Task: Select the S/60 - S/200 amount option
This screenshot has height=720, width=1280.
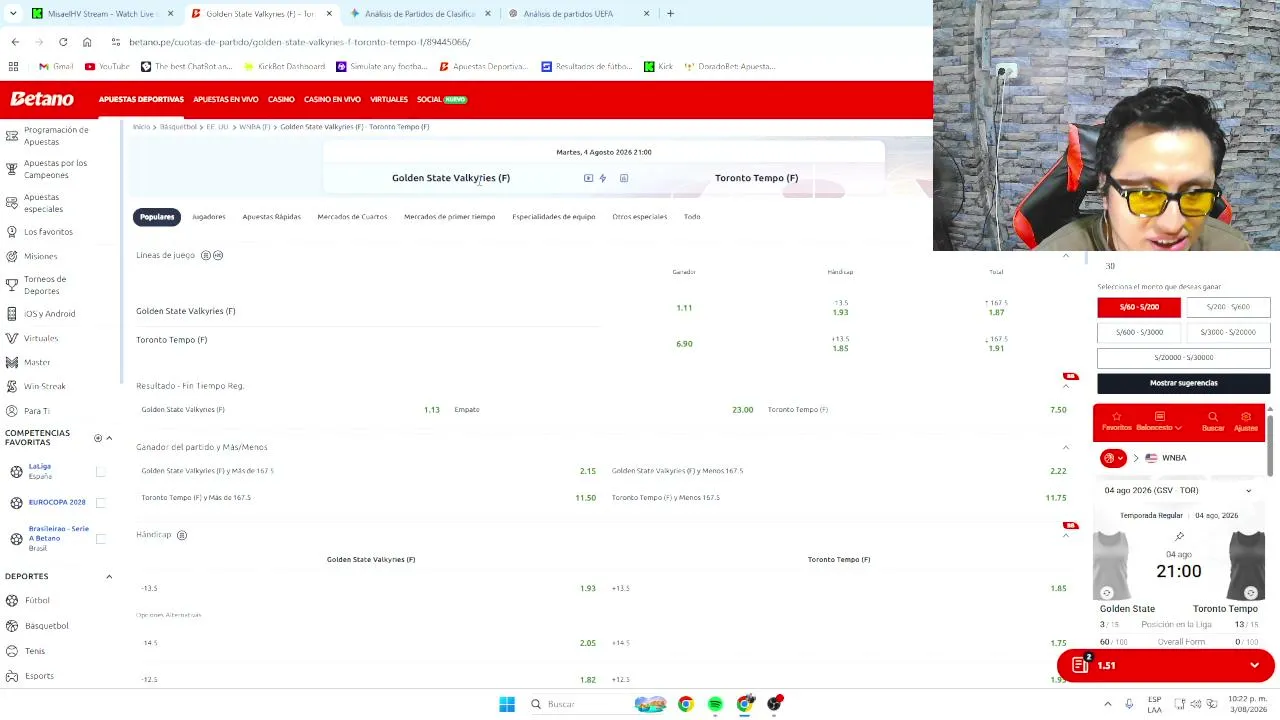Action: point(1139,307)
